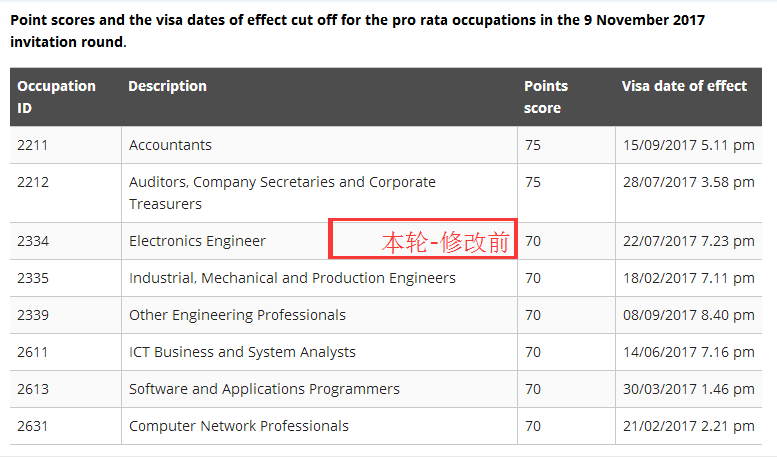Click the visa date 15/09/2017 5.11 pm
777x457 pixels.
pos(688,145)
